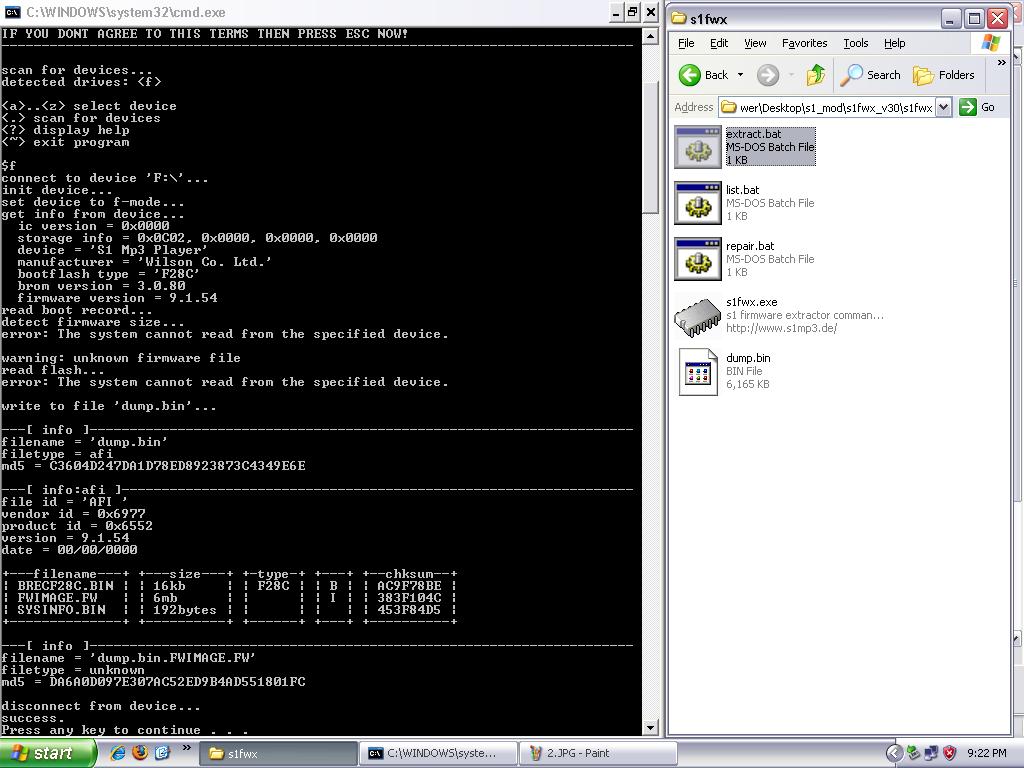Image resolution: width=1024 pixels, height=768 pixels.
Task: Select the list.bat batch file icon
Action: (697, 203)
